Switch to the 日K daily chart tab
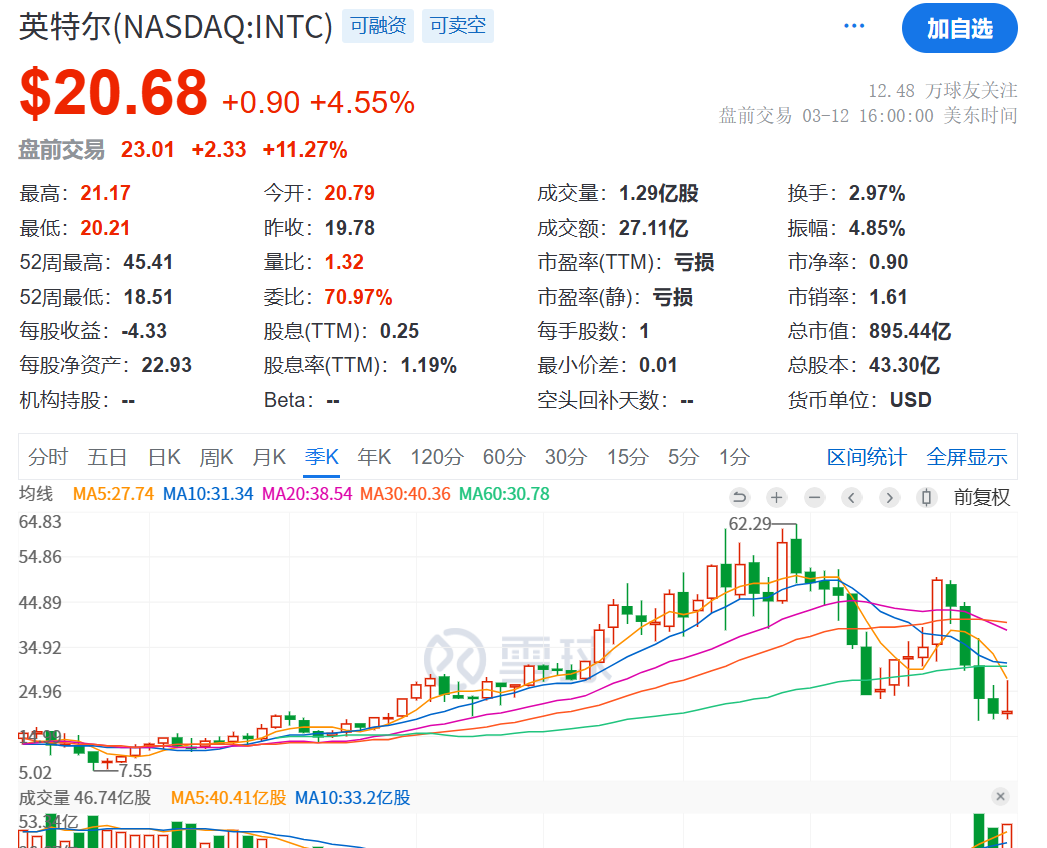Image resolution: width=1047 pixels, height=848 pixels. (x=164, y=457)
